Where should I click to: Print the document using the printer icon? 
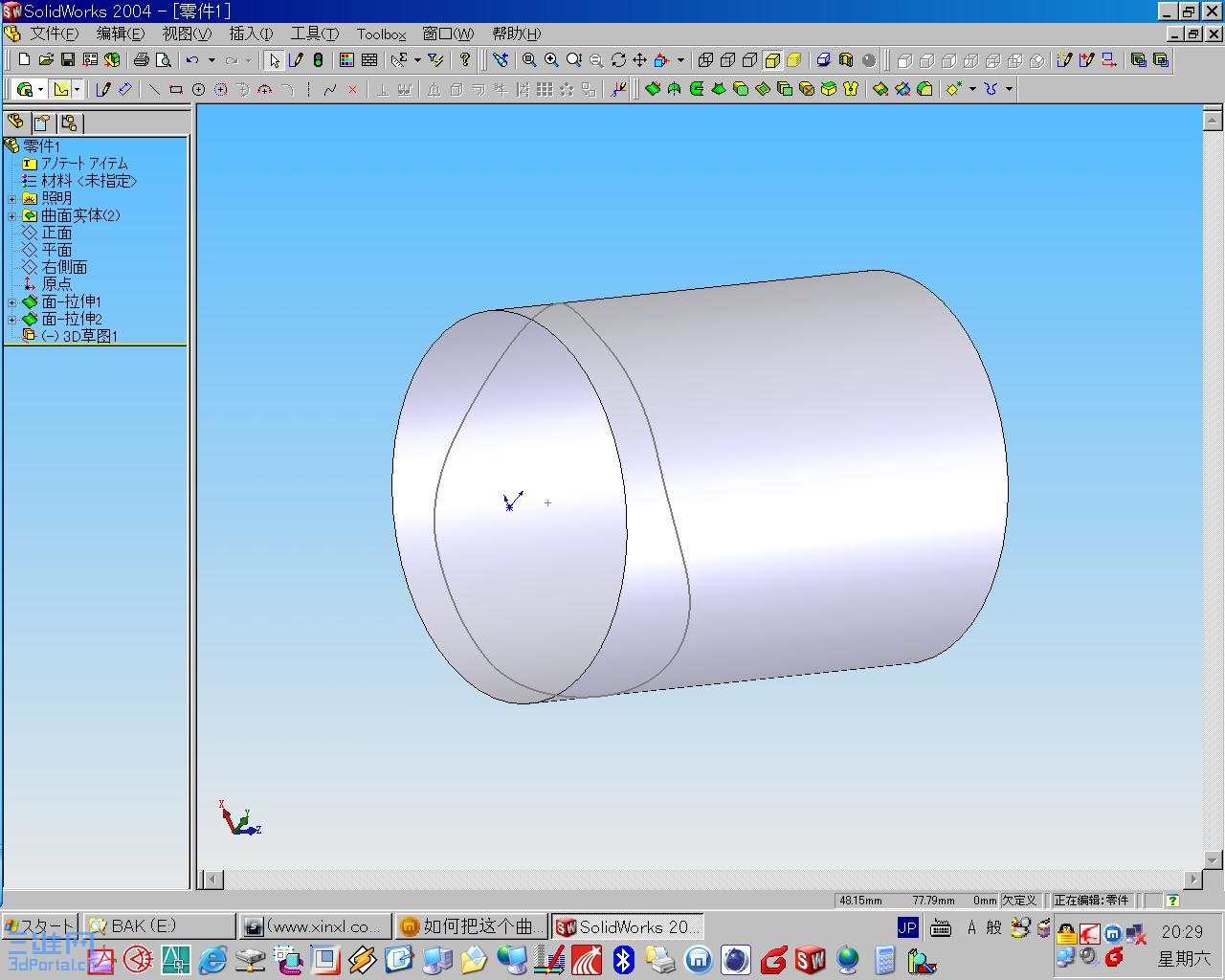[x=142, y=60]
